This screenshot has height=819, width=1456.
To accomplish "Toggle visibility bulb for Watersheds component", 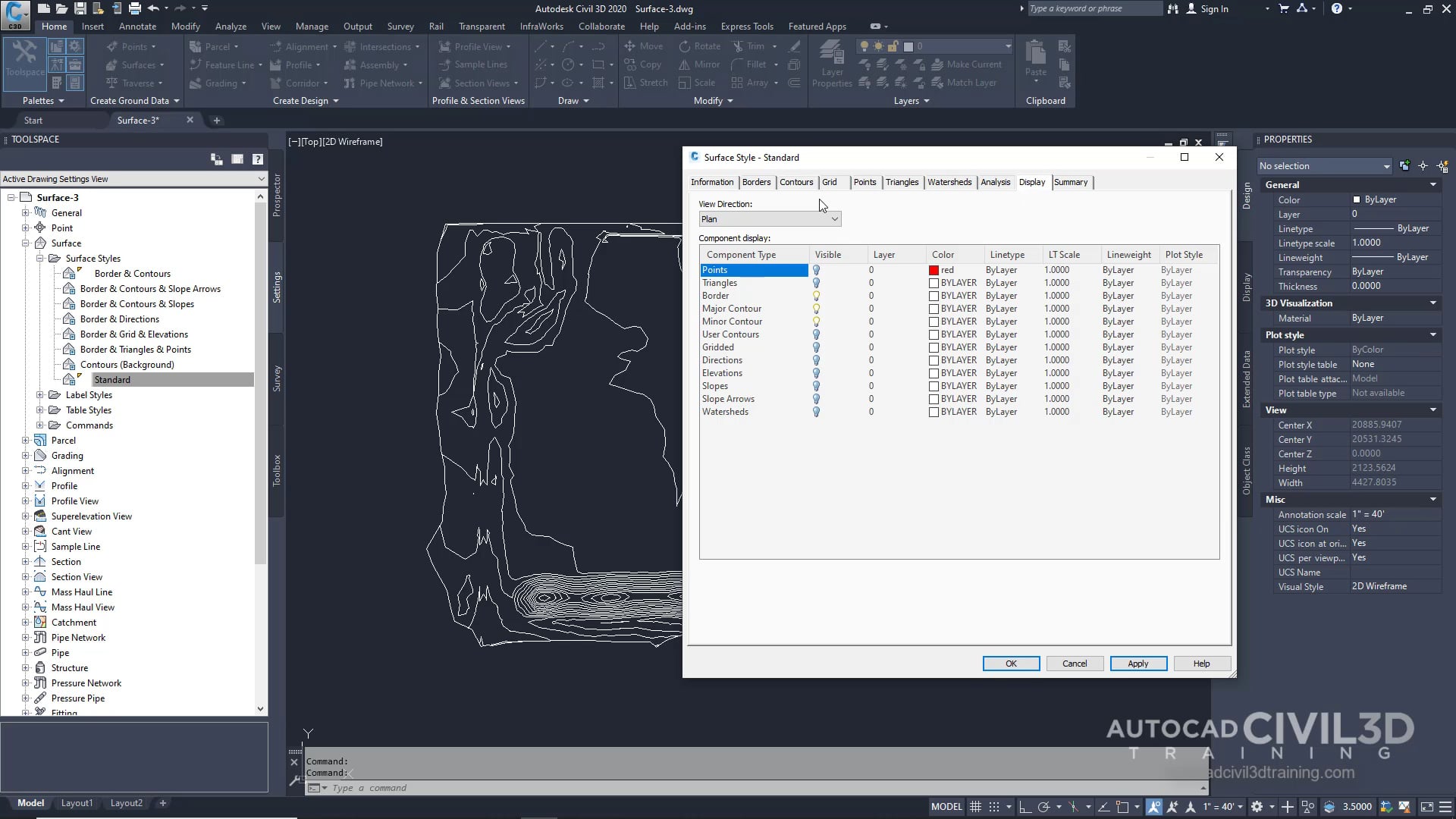I will click(x=817, y=412).
